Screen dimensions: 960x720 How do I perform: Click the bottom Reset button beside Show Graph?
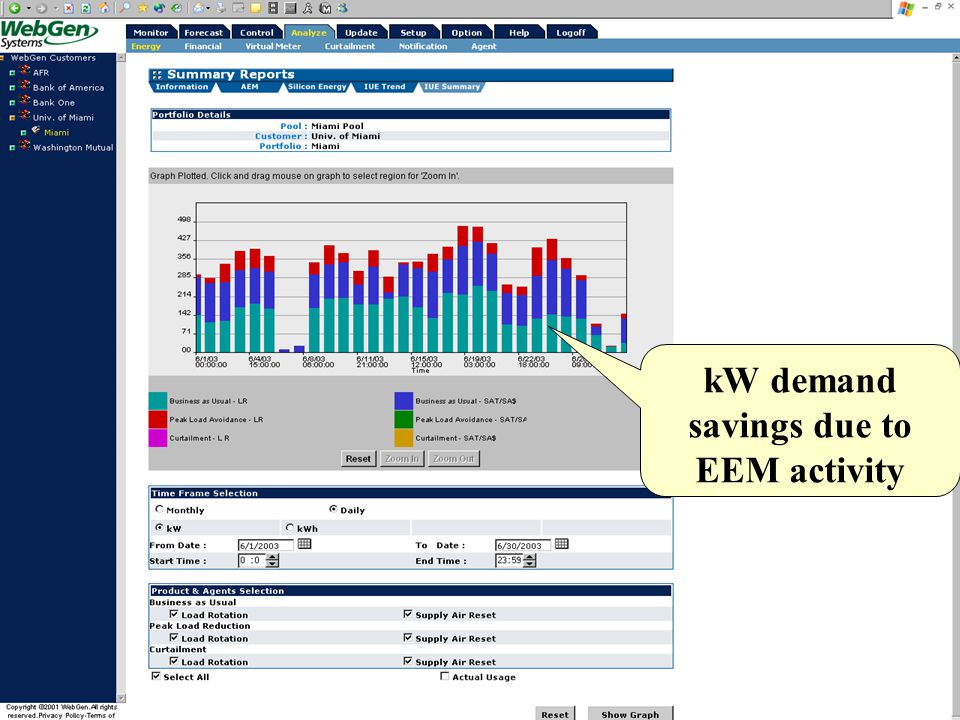click(555, 713)
